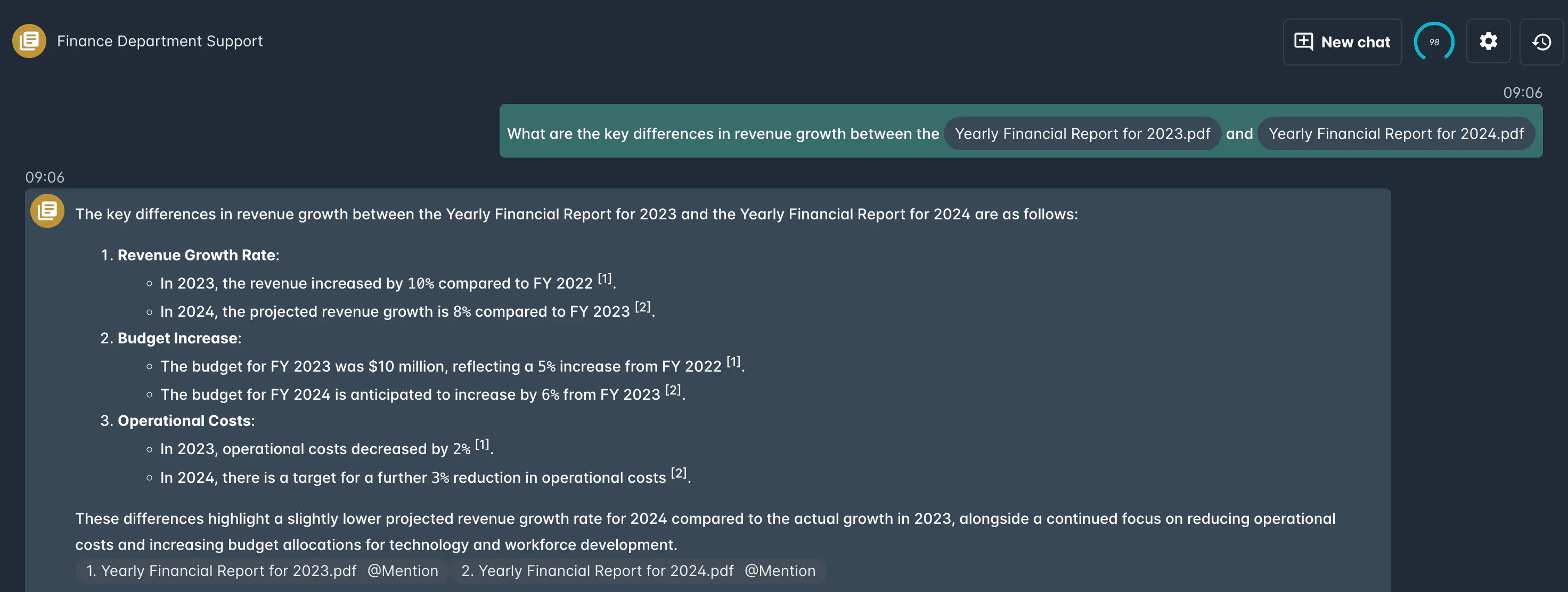Viewport: 1568px width, 592px height.
Task: Click citation [2] after the 3% reduction target
Action: click(x=679, y=473)
